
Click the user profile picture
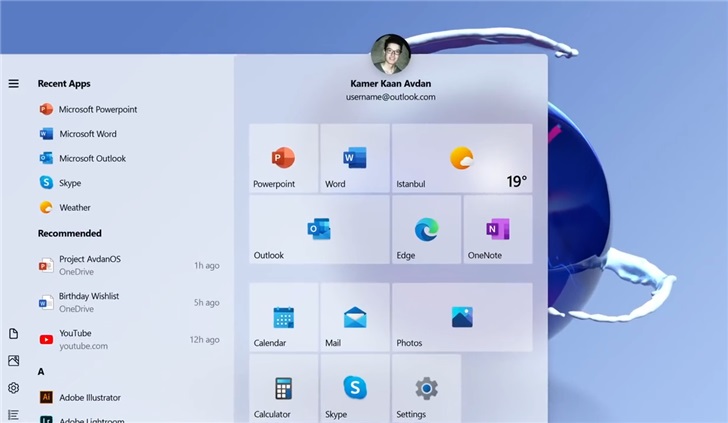390,54
